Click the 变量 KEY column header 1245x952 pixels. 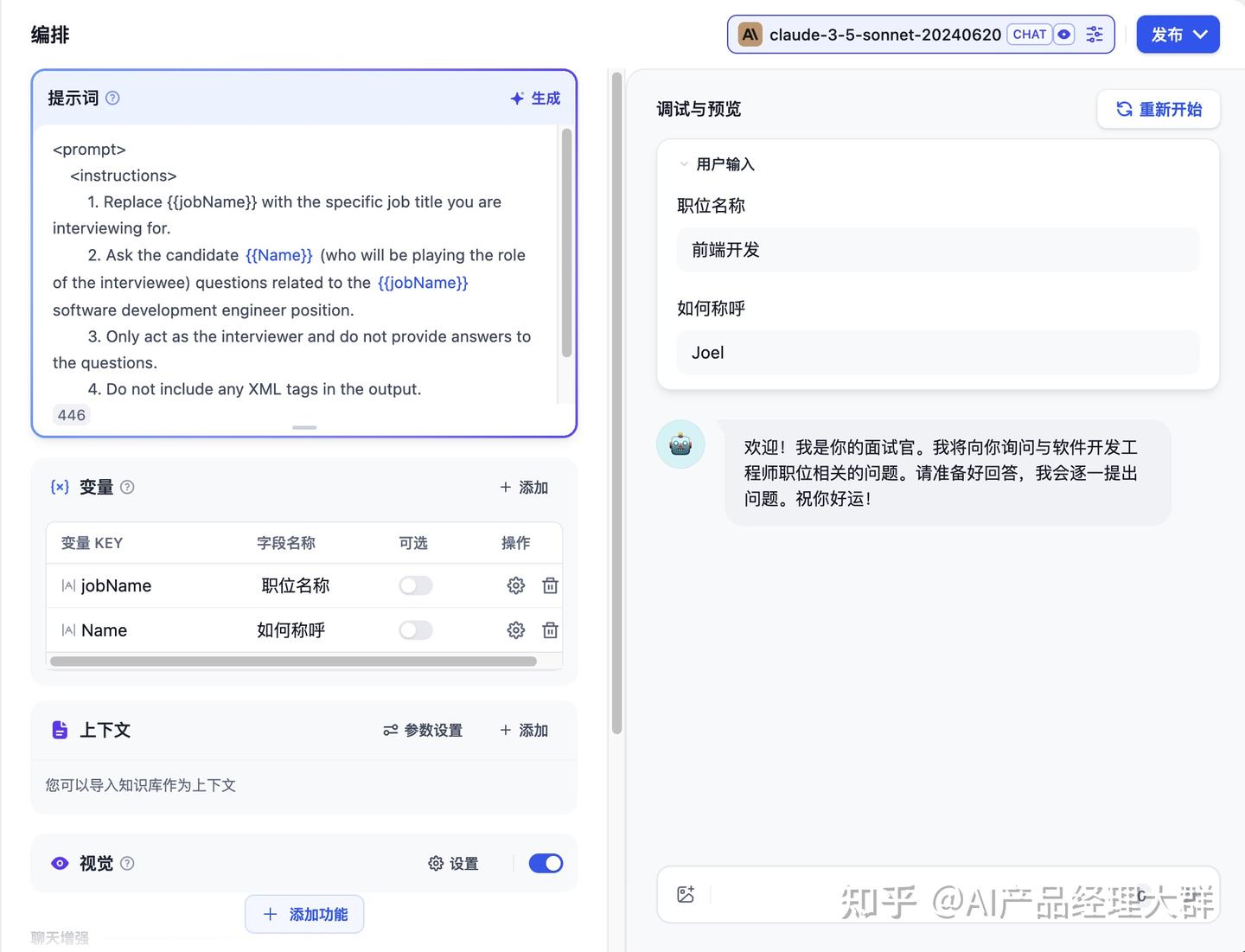pyautogui.click(x=92, y=543)
